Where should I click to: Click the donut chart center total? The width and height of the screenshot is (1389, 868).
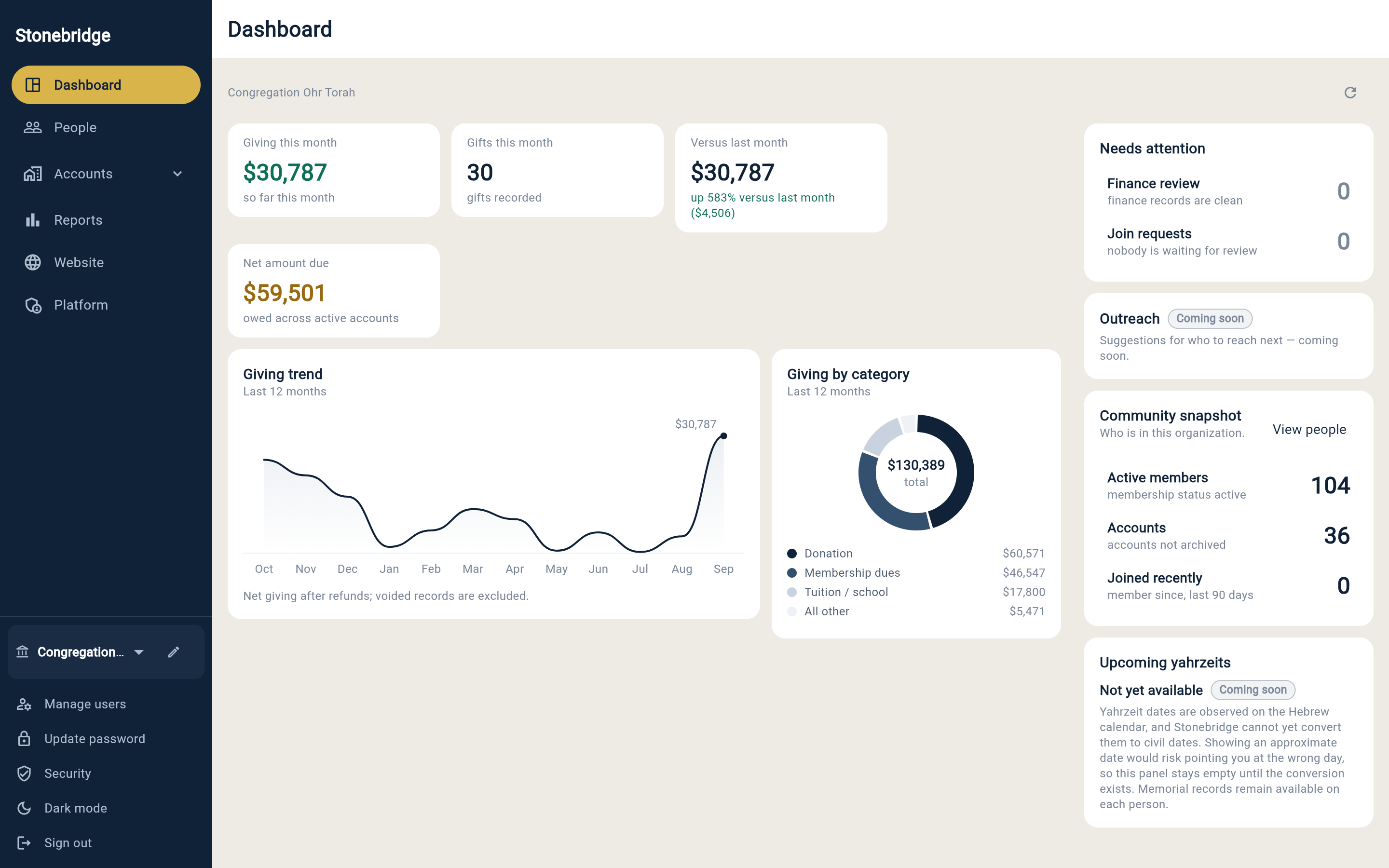(916, 473)
